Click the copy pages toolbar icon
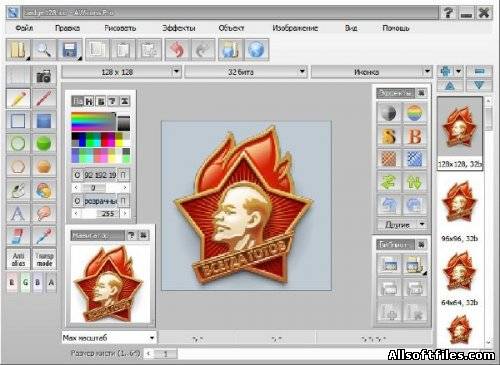This screenshot has width=500, height=365. 97,50
